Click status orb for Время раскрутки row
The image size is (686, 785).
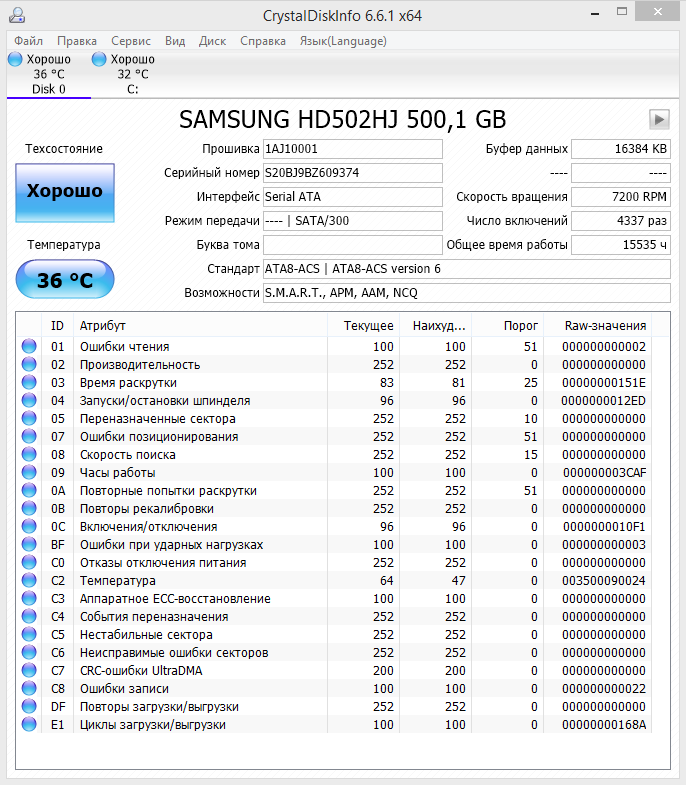click(x=29, y=382)
